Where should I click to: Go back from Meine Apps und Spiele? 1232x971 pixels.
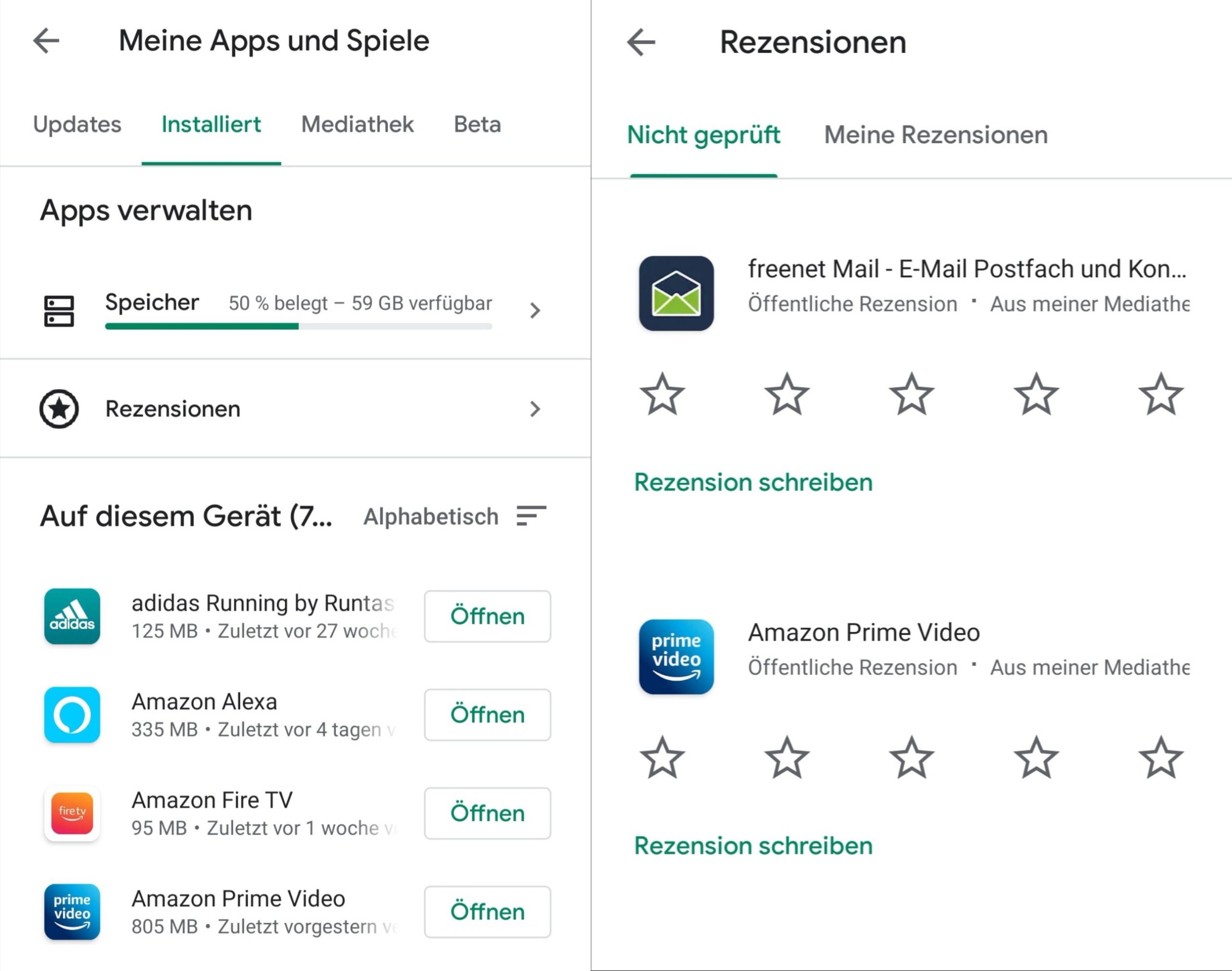(x=46, y=41)
